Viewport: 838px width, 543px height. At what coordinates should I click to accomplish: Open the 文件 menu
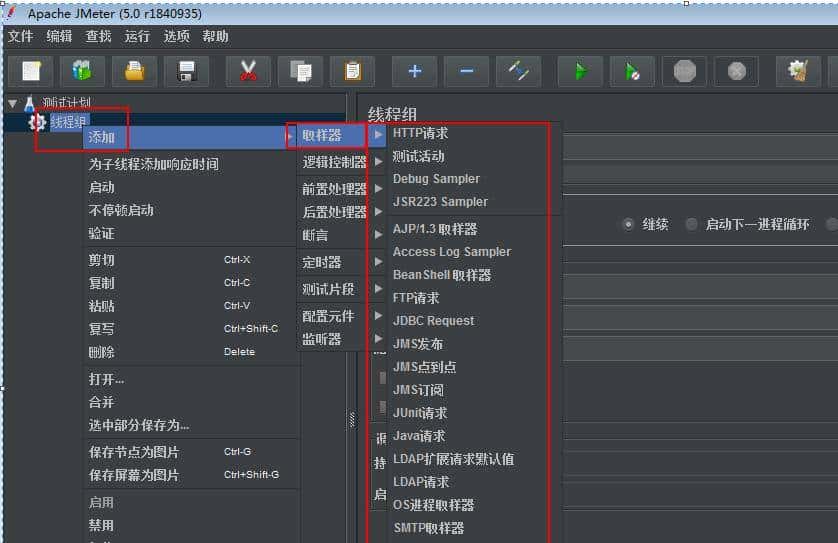point(21,36)
